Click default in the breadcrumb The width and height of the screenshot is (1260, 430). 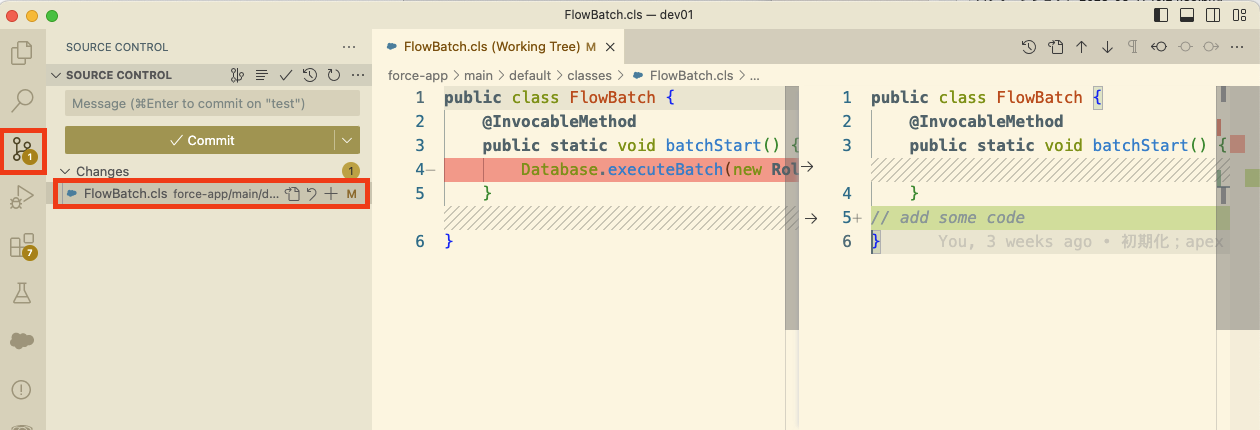pos(530,75)
